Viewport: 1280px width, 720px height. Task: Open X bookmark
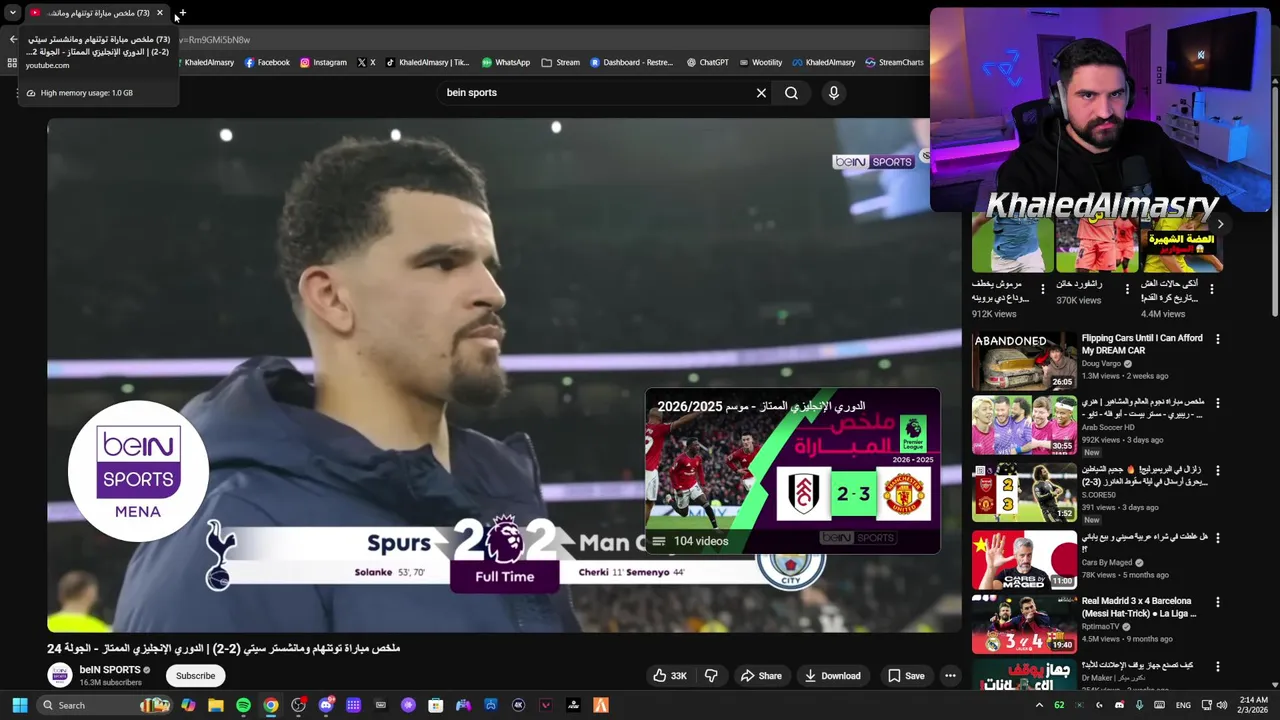coord(367,62)
